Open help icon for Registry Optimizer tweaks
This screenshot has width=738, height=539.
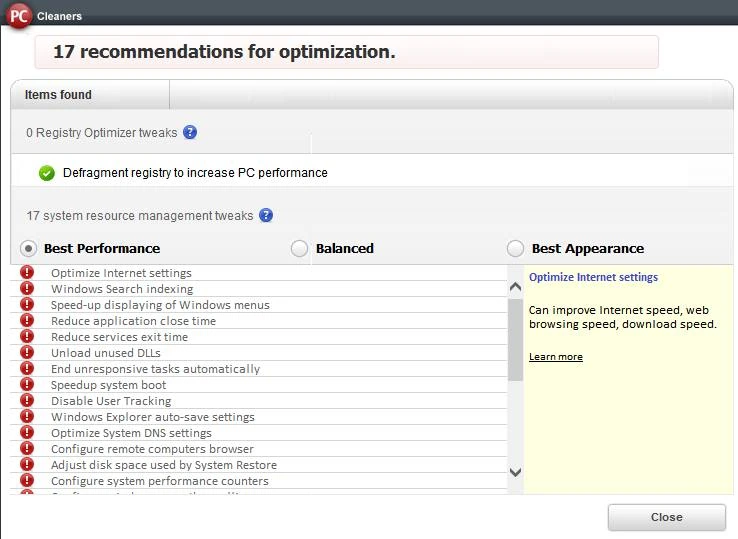coord(190,132)
